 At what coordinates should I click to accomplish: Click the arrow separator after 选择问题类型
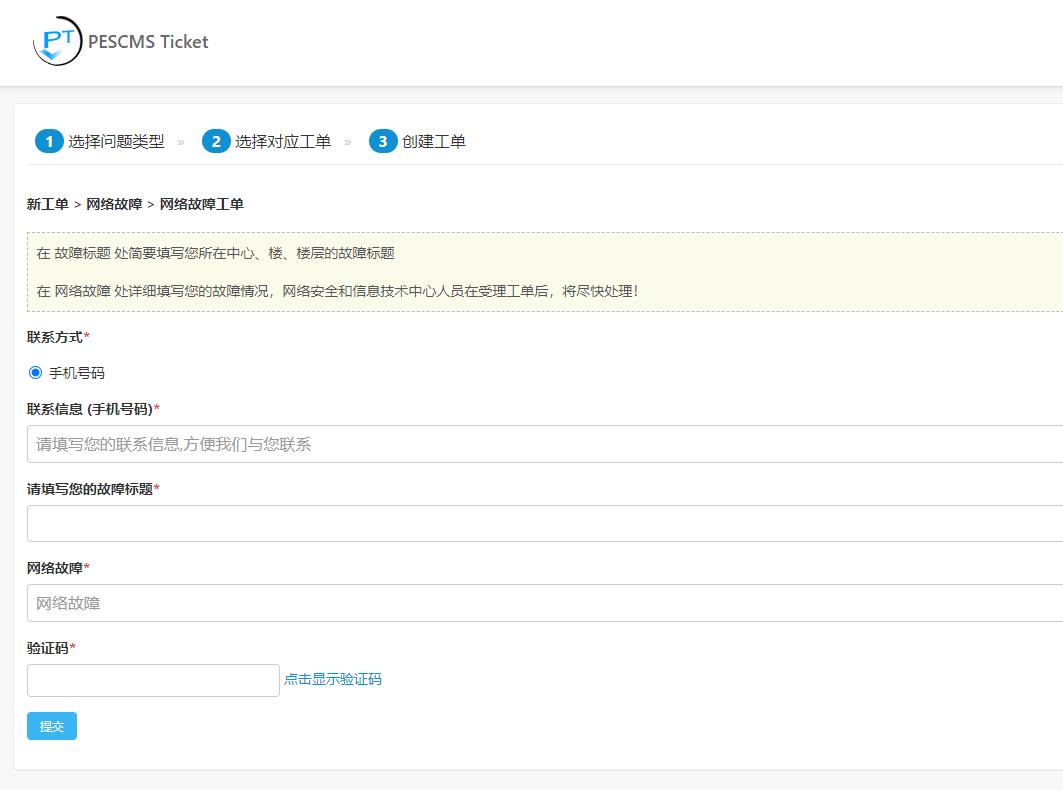pos(181,142)
